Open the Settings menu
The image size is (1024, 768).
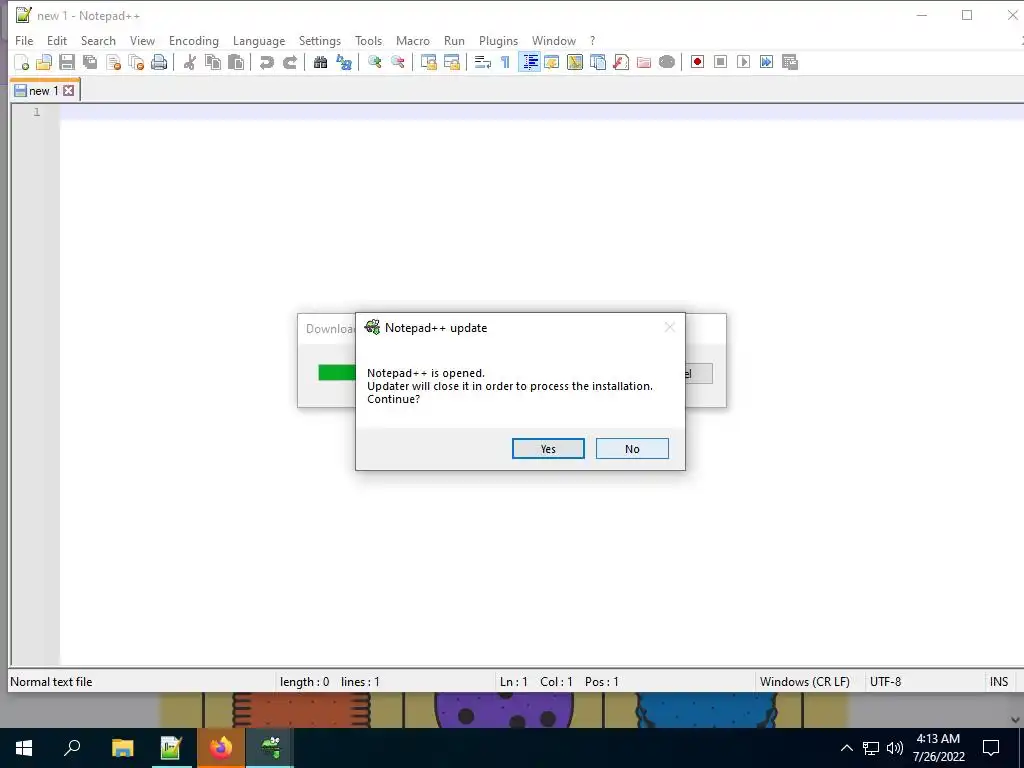click(320, 40)
